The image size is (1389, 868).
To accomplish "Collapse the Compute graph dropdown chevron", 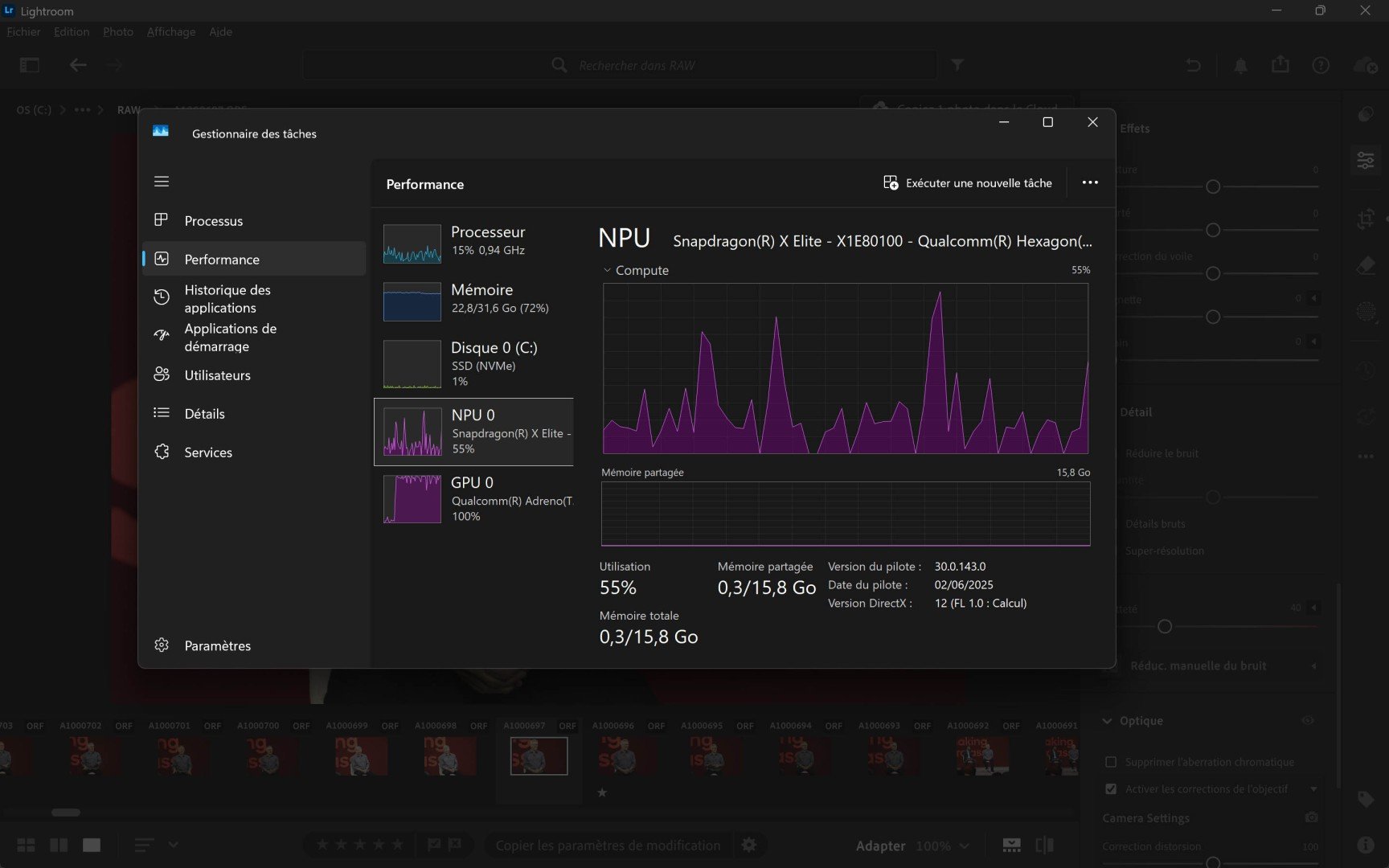I will click(x=607, y=271).
